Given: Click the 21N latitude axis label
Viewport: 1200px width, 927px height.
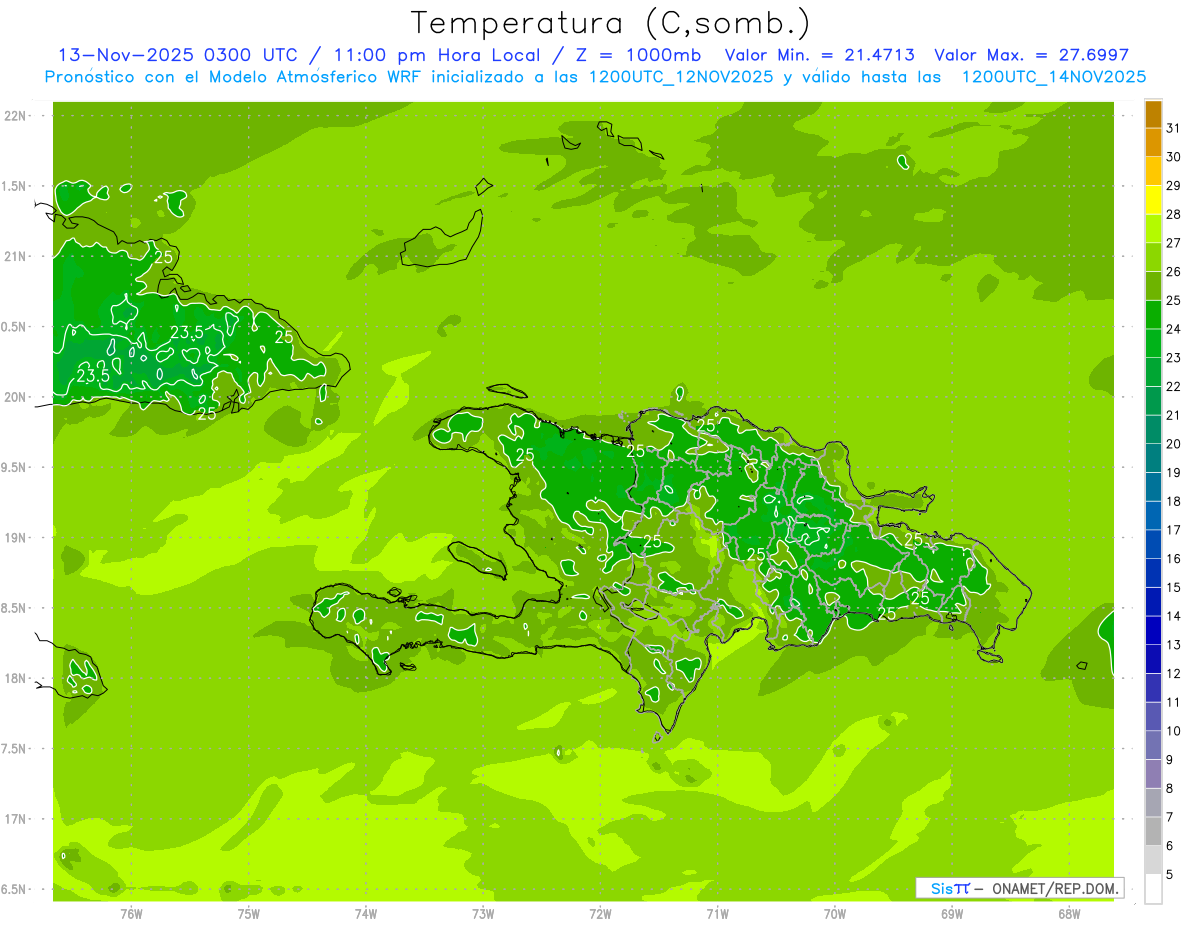Looking at the screenshot, I should click(16, 256).
